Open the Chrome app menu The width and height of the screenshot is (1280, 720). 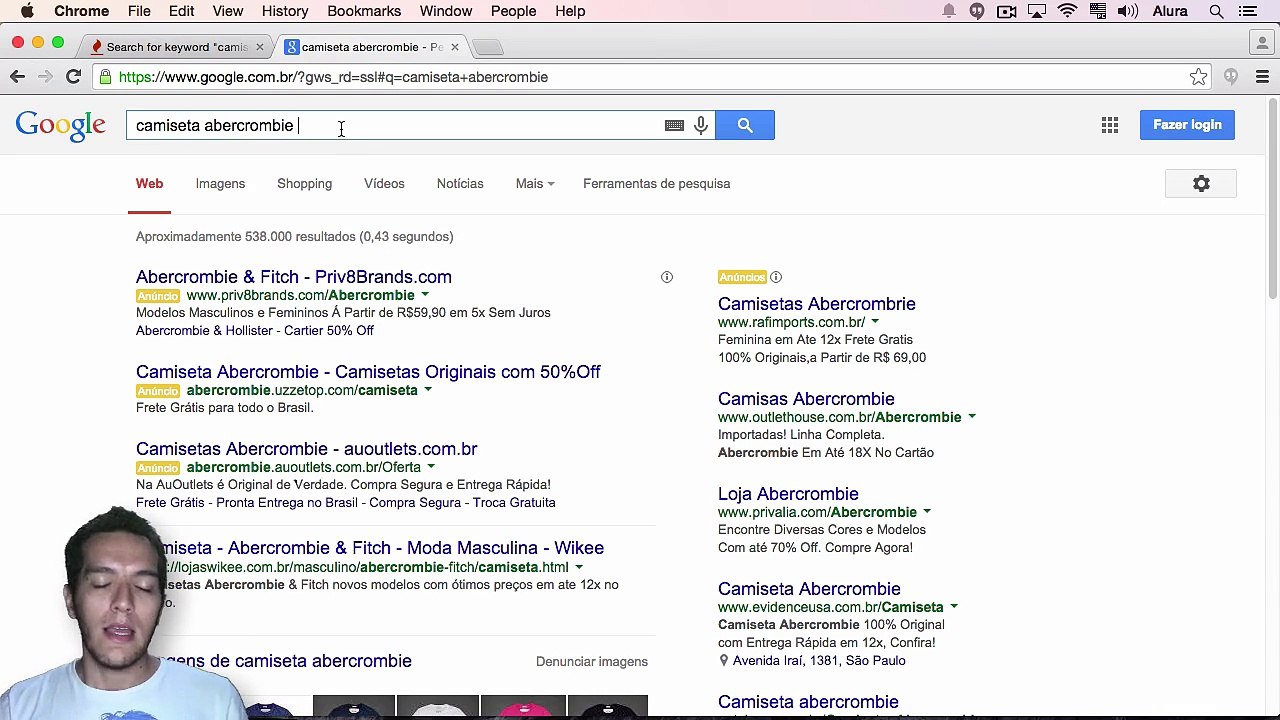coord(82,11)
